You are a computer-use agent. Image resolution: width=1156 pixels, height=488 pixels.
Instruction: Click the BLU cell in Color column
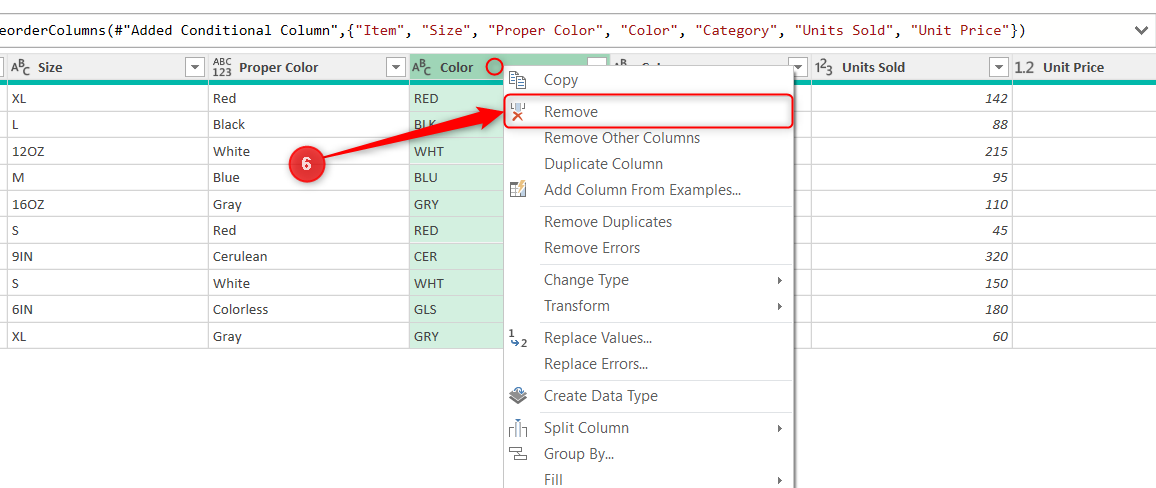456,178
